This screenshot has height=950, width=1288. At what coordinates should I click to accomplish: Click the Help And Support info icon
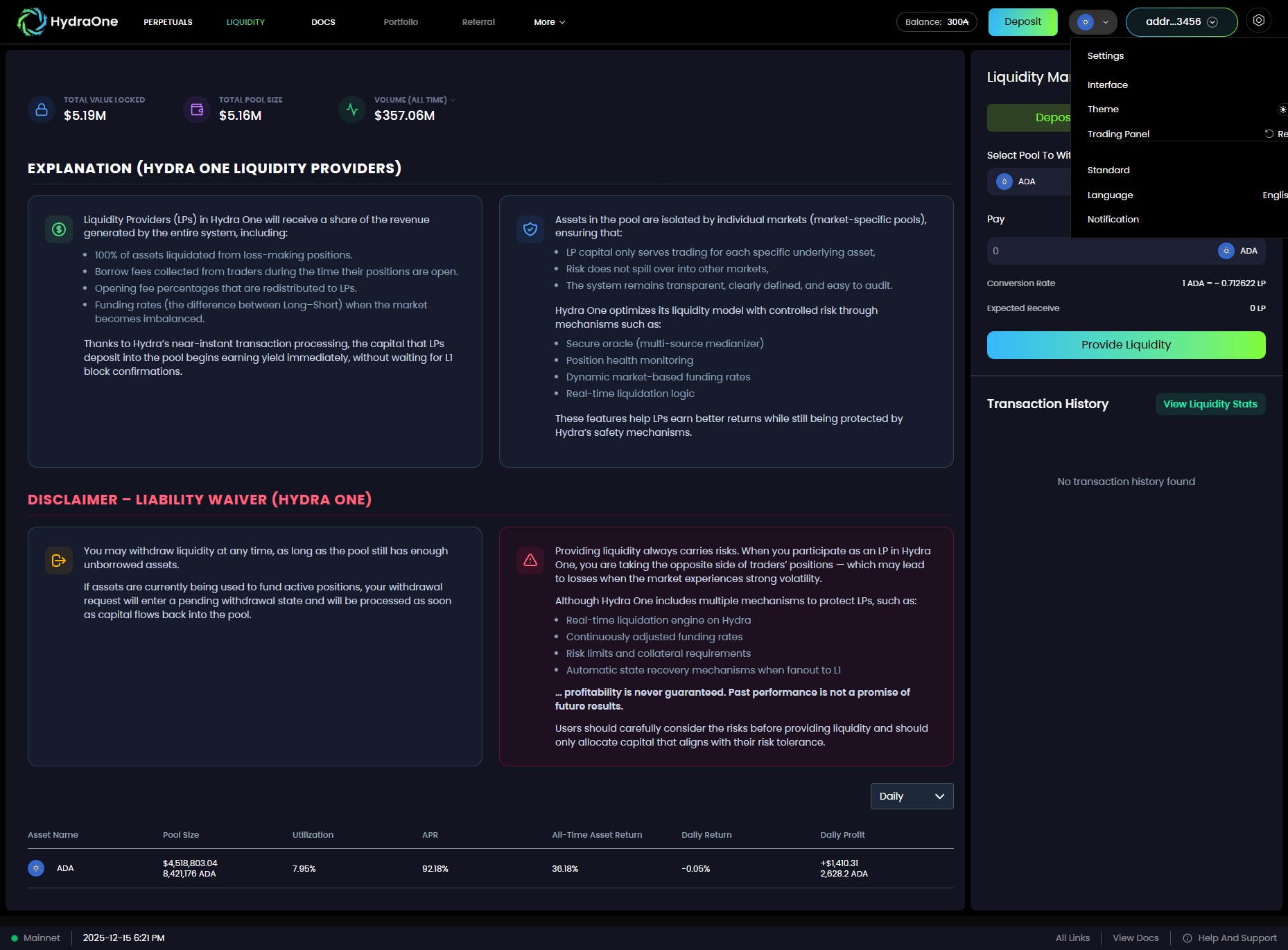[1187, 938]
